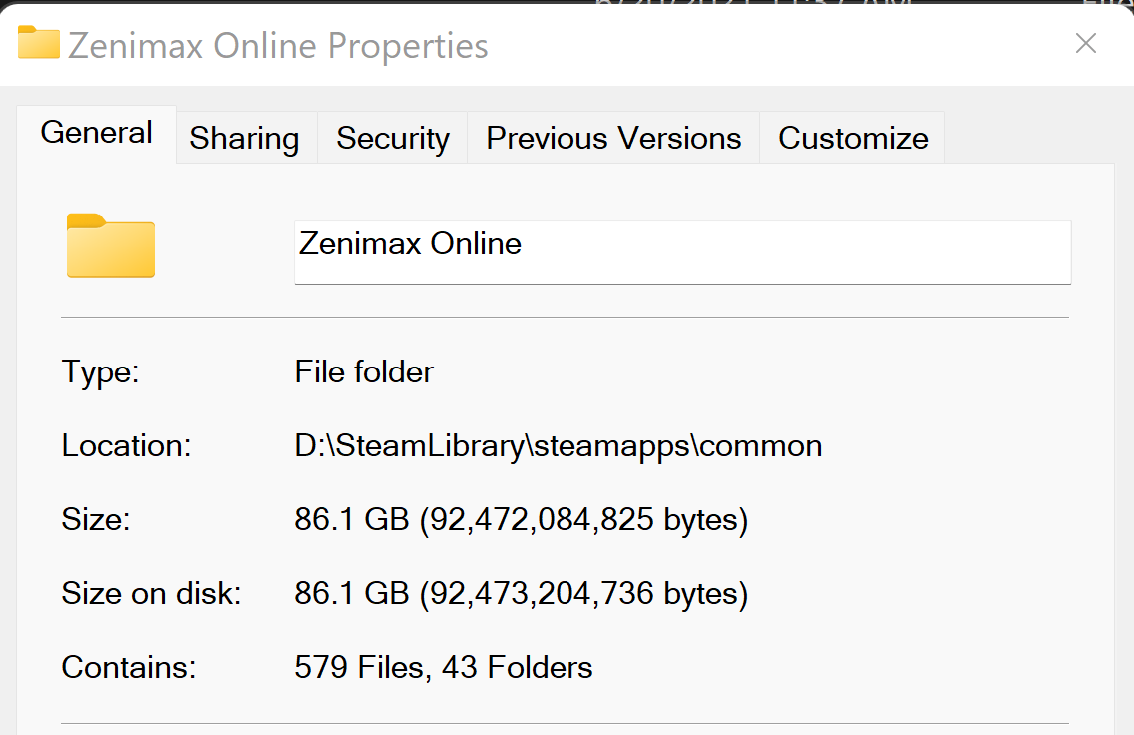Go to the Previous Versions tab
The width and height of the screenshot is (1134, 735).
pos(613,137)
